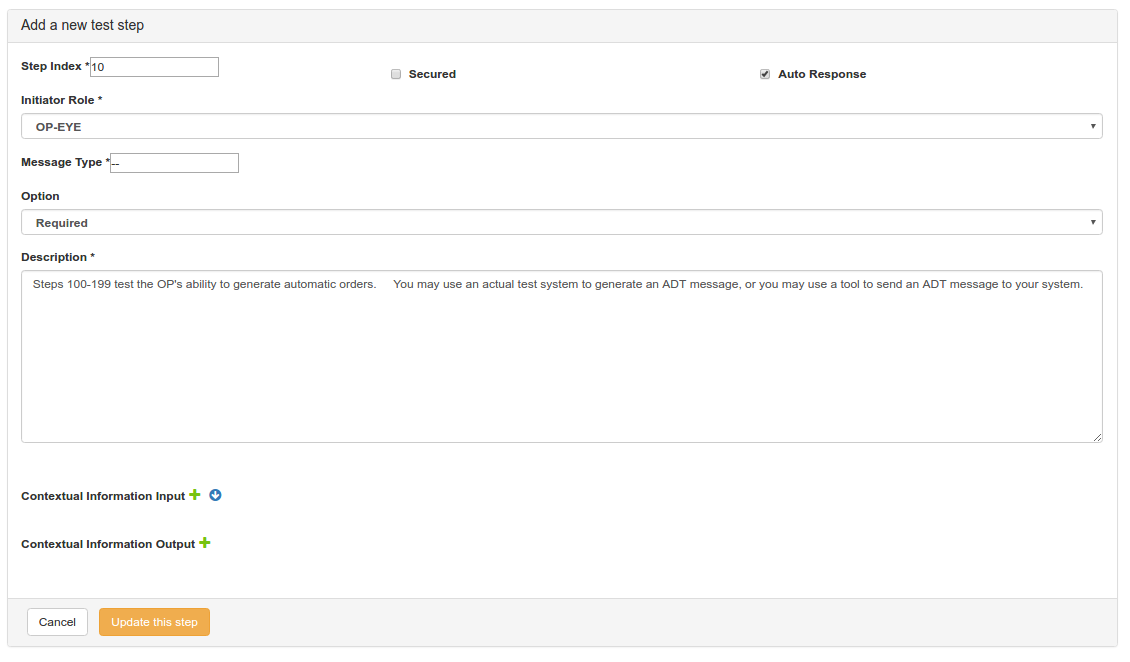Focus the Step Index input field

point(154,67)
